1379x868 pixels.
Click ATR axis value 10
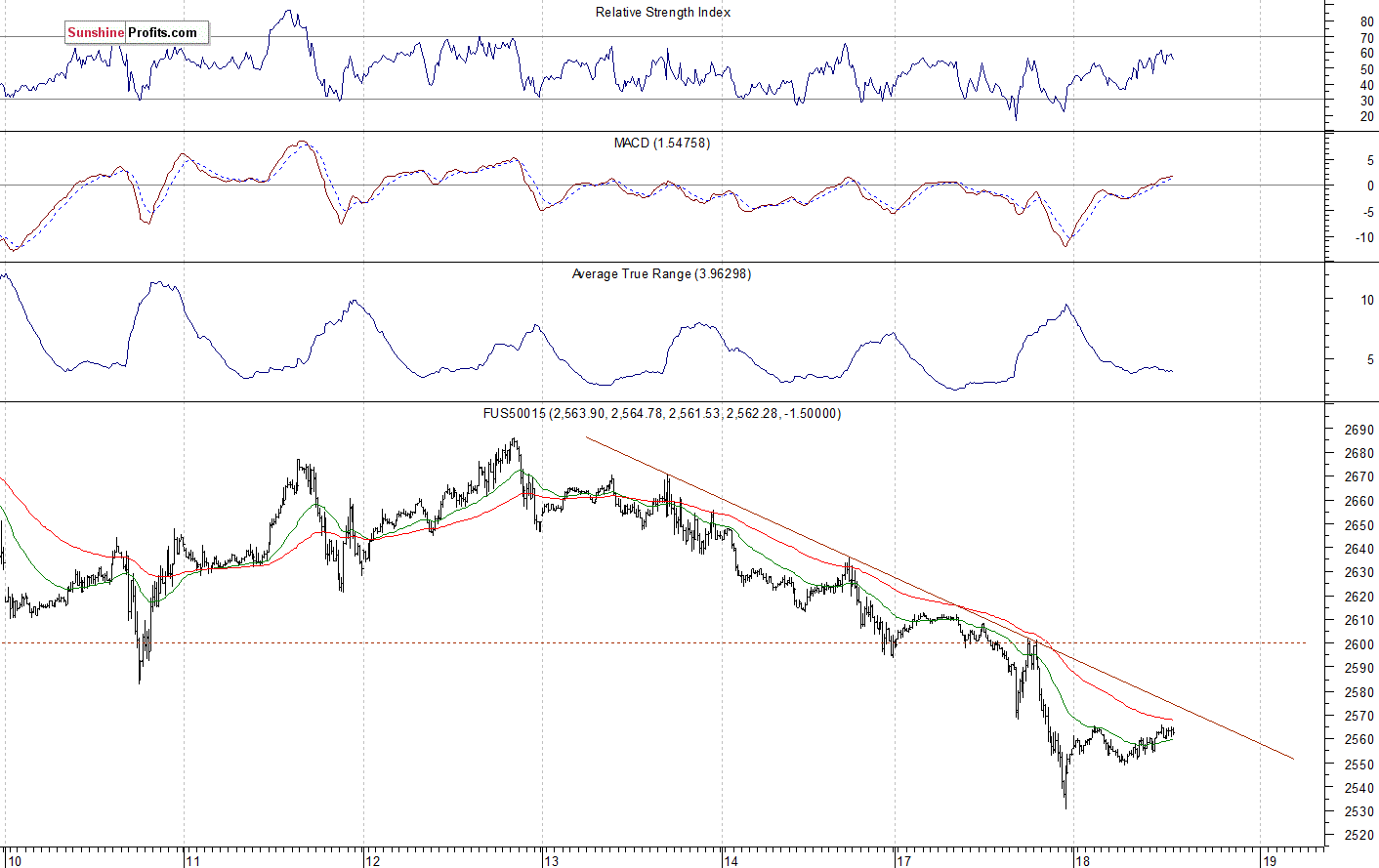(x=1367, y=301)
